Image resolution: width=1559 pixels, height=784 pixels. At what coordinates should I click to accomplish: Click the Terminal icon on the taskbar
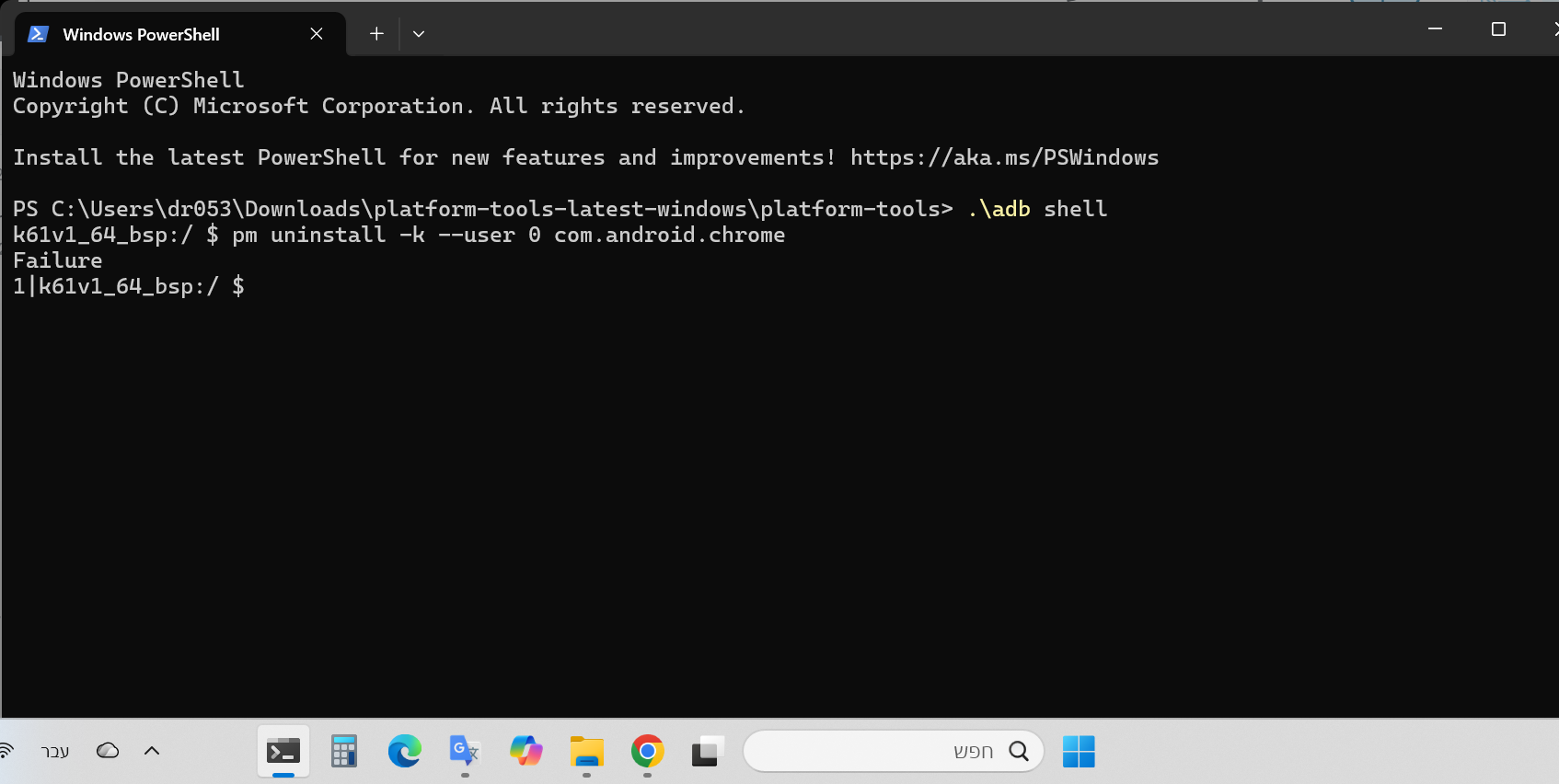tap(283, 752)
